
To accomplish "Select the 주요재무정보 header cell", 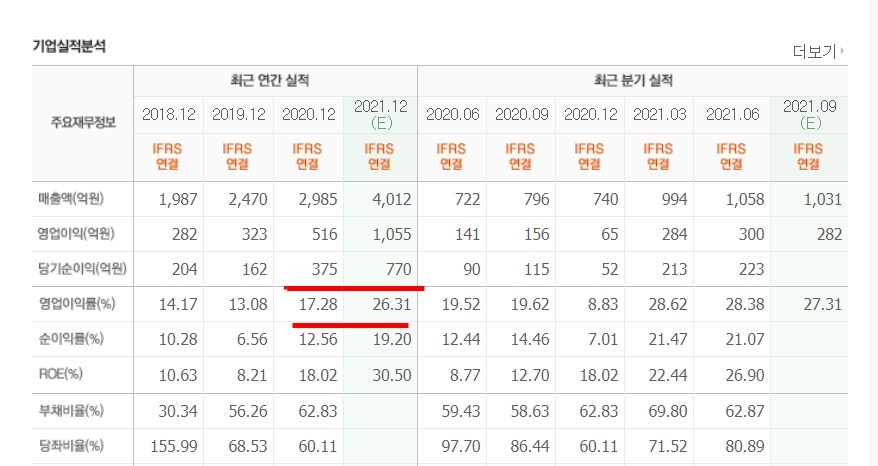I will pos(83,122).
